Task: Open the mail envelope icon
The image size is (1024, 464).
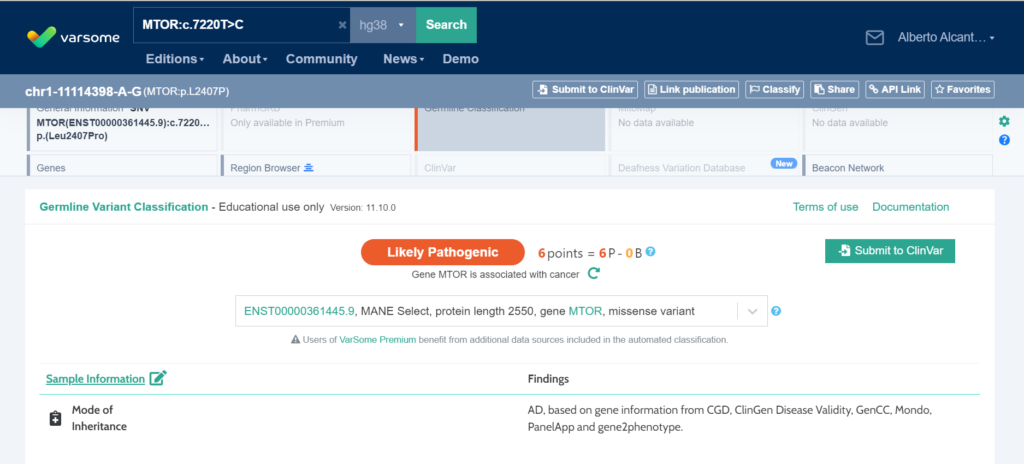Action: (875, 38)
